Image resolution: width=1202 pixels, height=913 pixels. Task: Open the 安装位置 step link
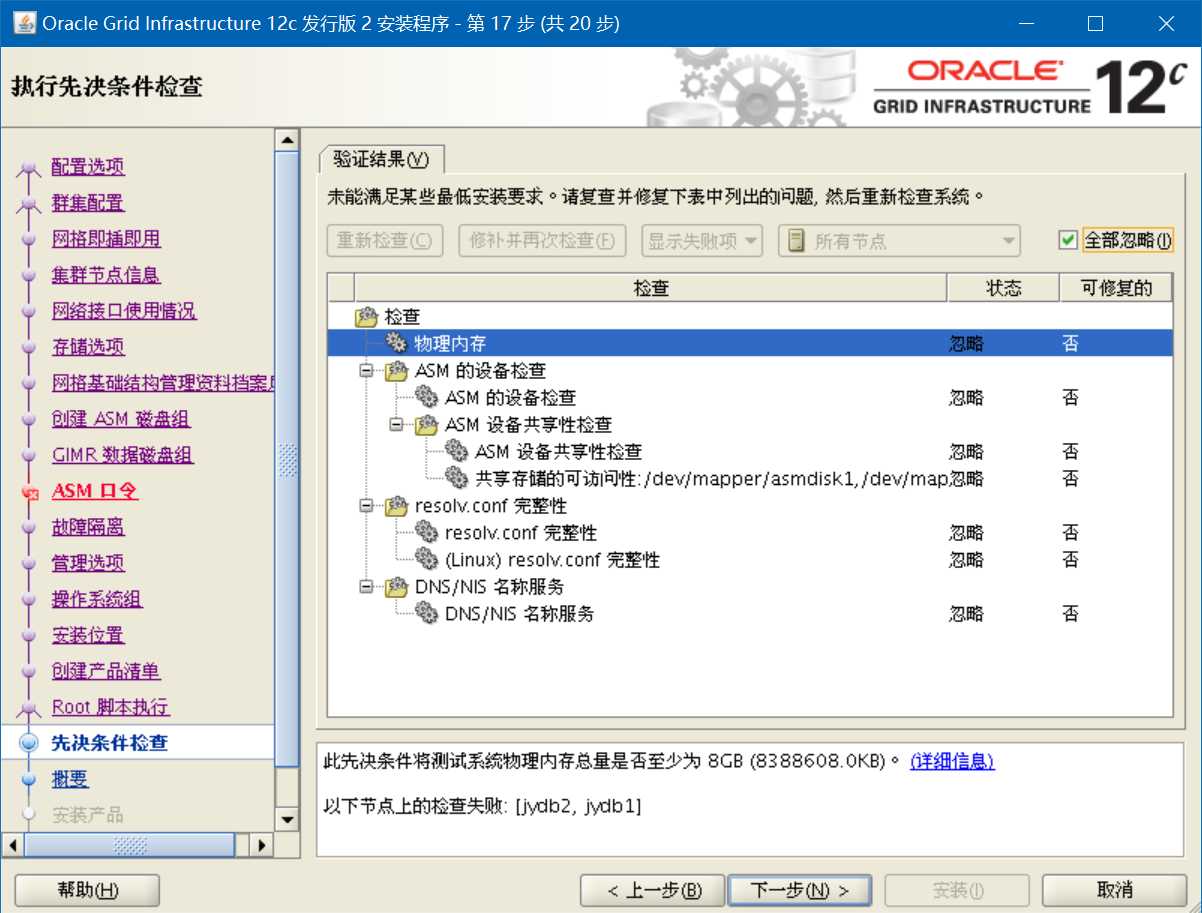[88, 635]
